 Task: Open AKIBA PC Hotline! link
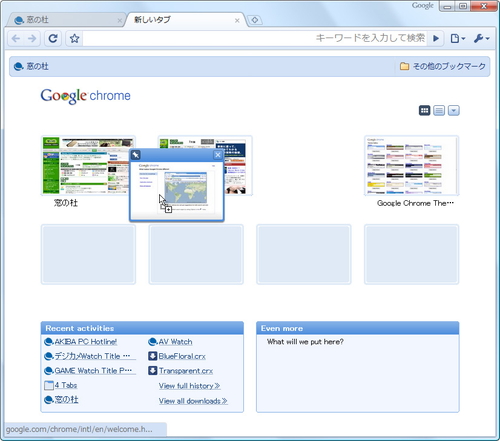pos(86,342)
